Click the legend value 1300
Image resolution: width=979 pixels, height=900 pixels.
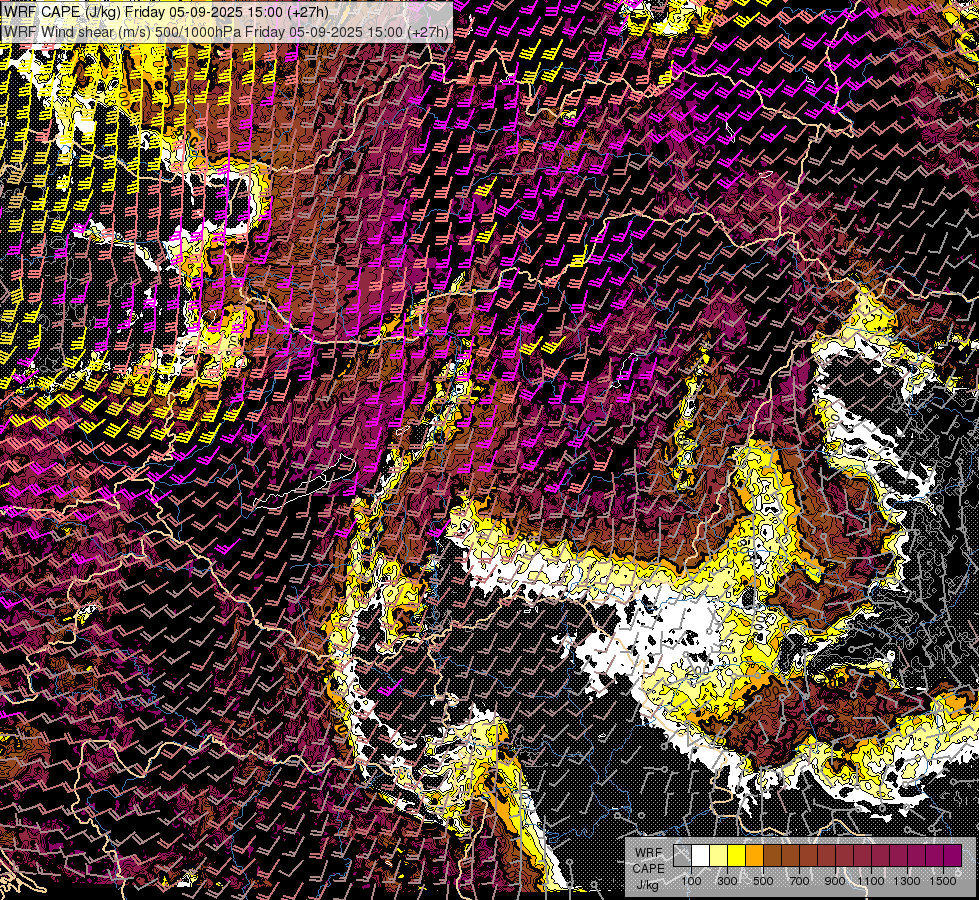(x=907, y=881)
